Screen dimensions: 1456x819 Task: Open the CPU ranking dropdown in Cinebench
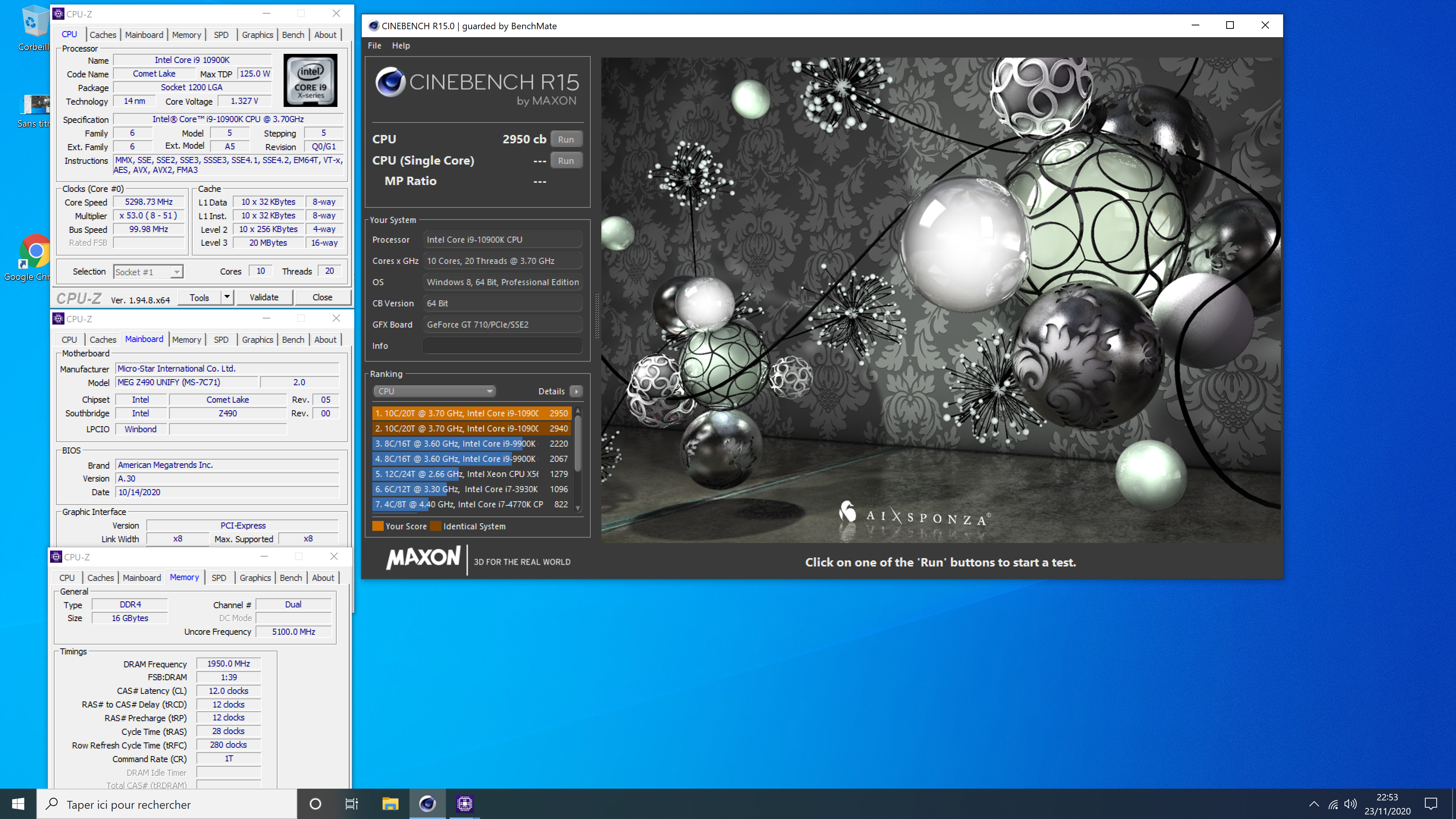click(x=434, y=391)
